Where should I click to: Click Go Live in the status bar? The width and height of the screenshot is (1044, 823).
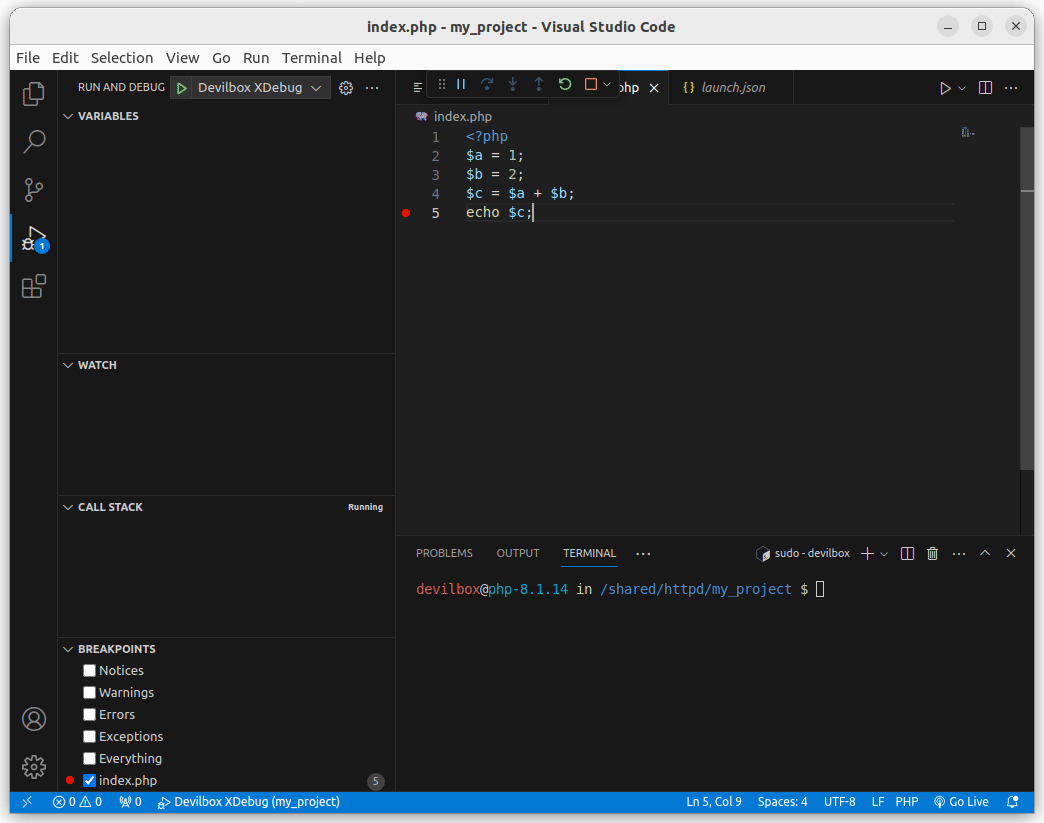coord(961,801)
